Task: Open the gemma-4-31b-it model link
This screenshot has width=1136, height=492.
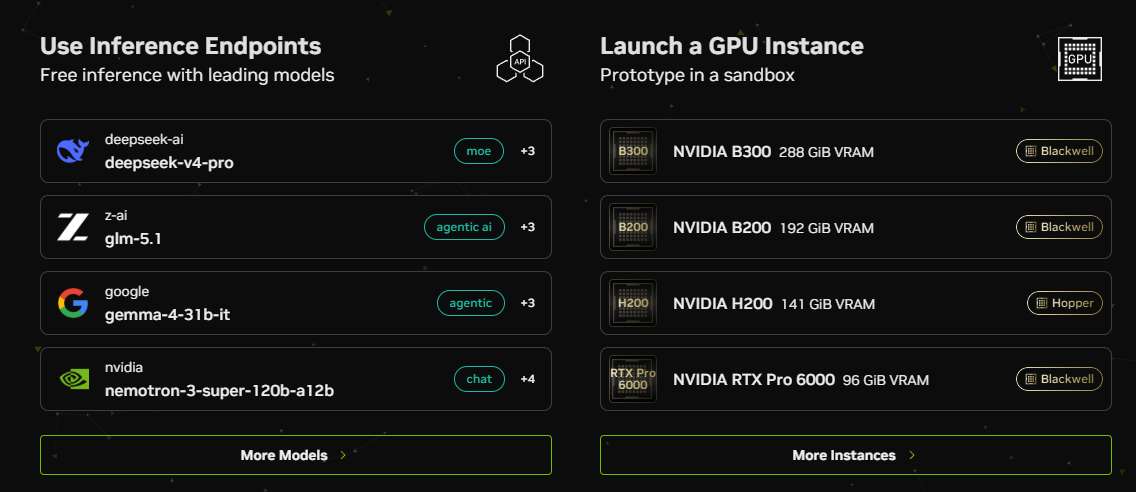Action: click(168, 314)
